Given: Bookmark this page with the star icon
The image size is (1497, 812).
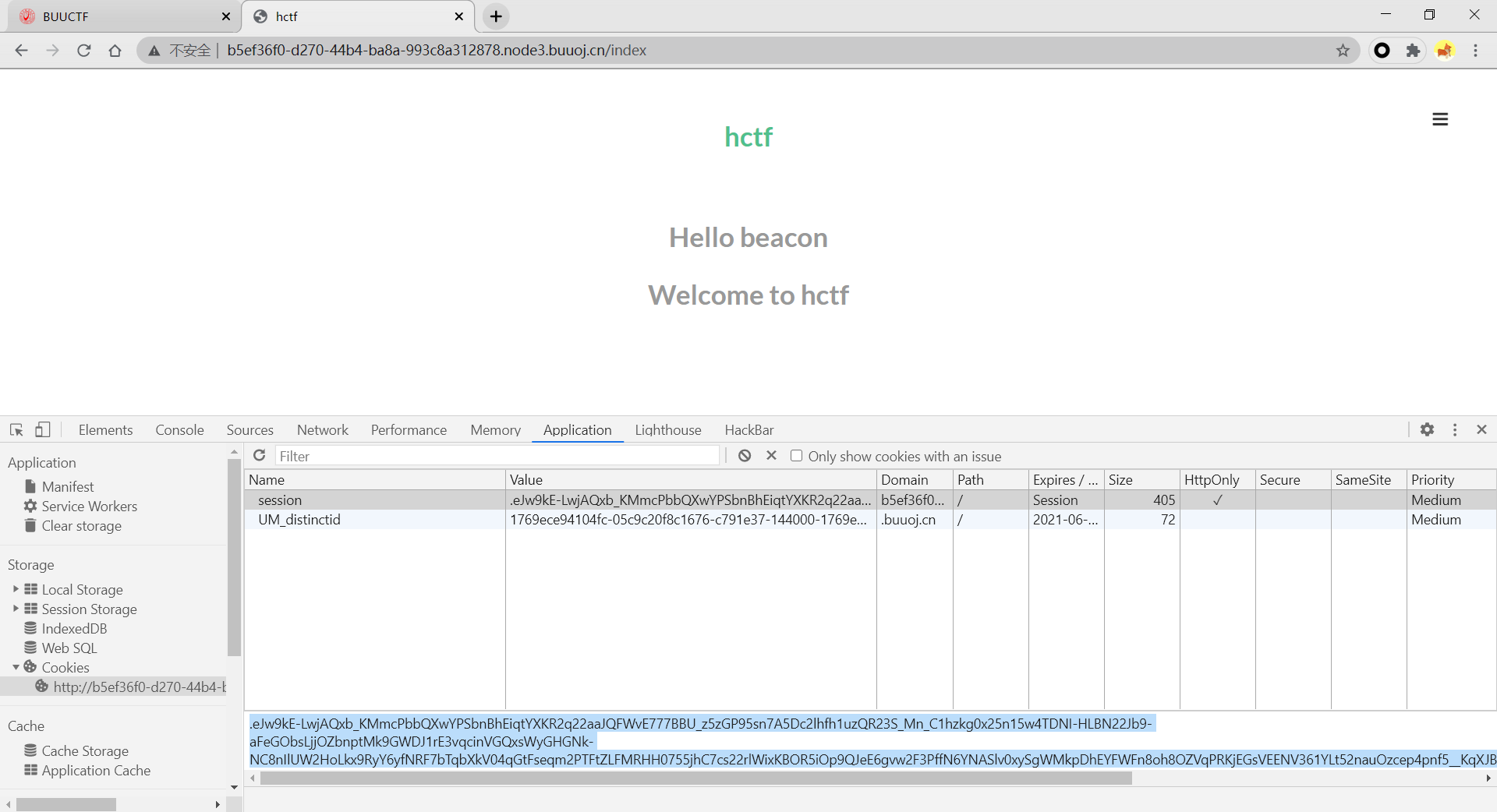Looking at the screenshot, I should 1343,51.
